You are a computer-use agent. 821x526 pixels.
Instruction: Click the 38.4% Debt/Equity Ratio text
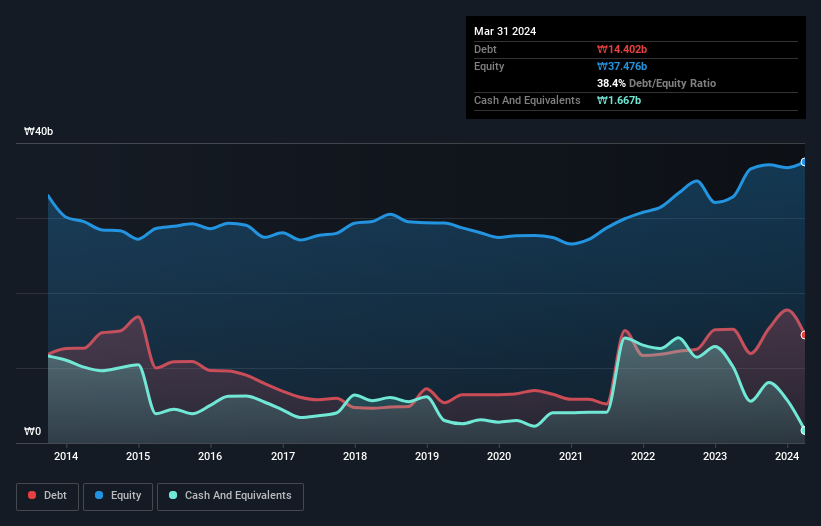(656, 83)
